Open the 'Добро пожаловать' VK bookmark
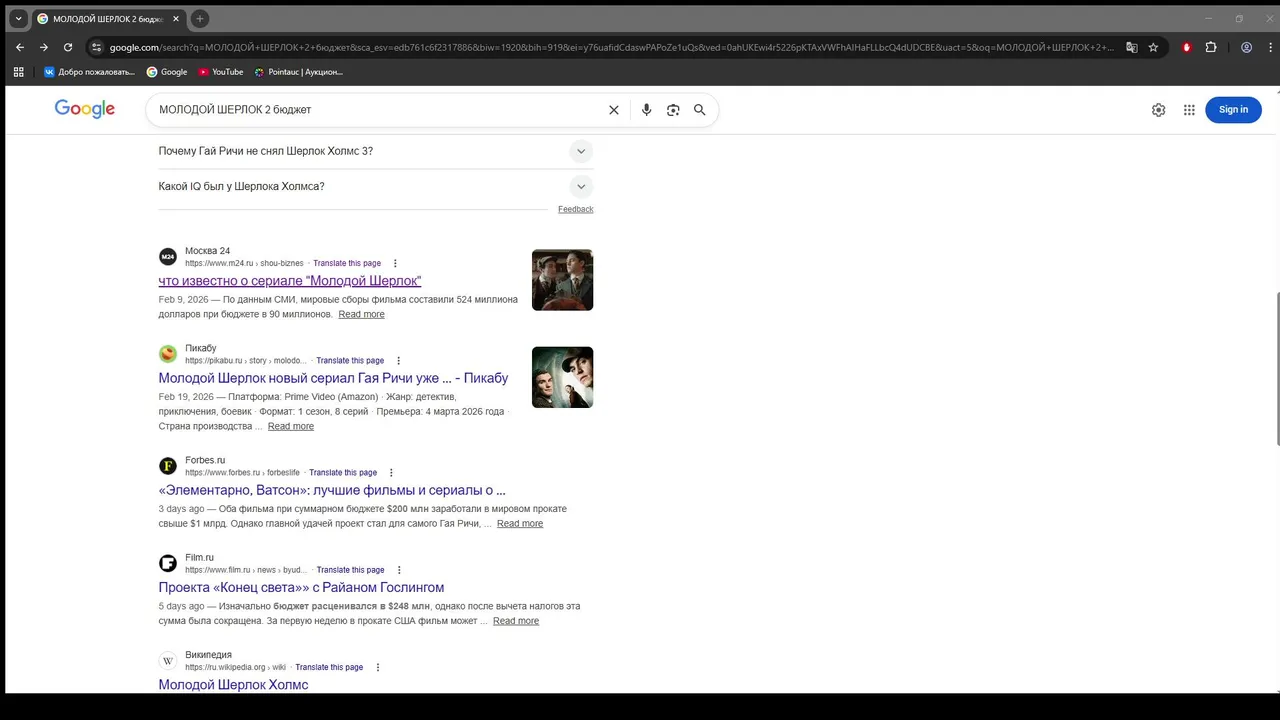 89,72
